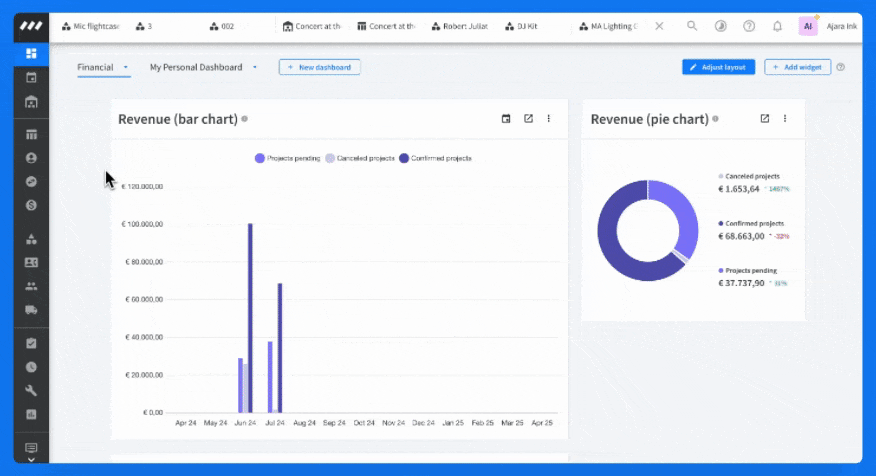Open the person circle icon in sidebar
The width and height of the screenshot is (876, 476).
(x=31, y=158)
